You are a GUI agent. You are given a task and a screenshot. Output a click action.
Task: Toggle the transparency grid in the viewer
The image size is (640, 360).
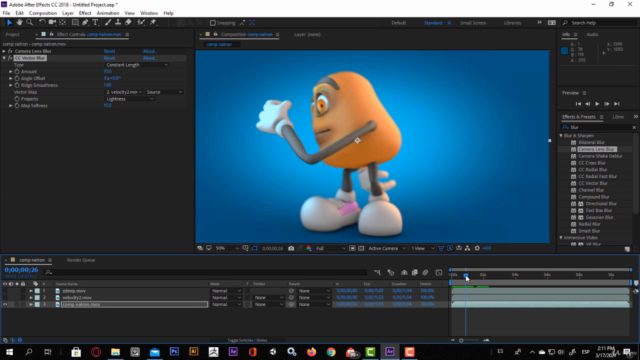point(361,248)
